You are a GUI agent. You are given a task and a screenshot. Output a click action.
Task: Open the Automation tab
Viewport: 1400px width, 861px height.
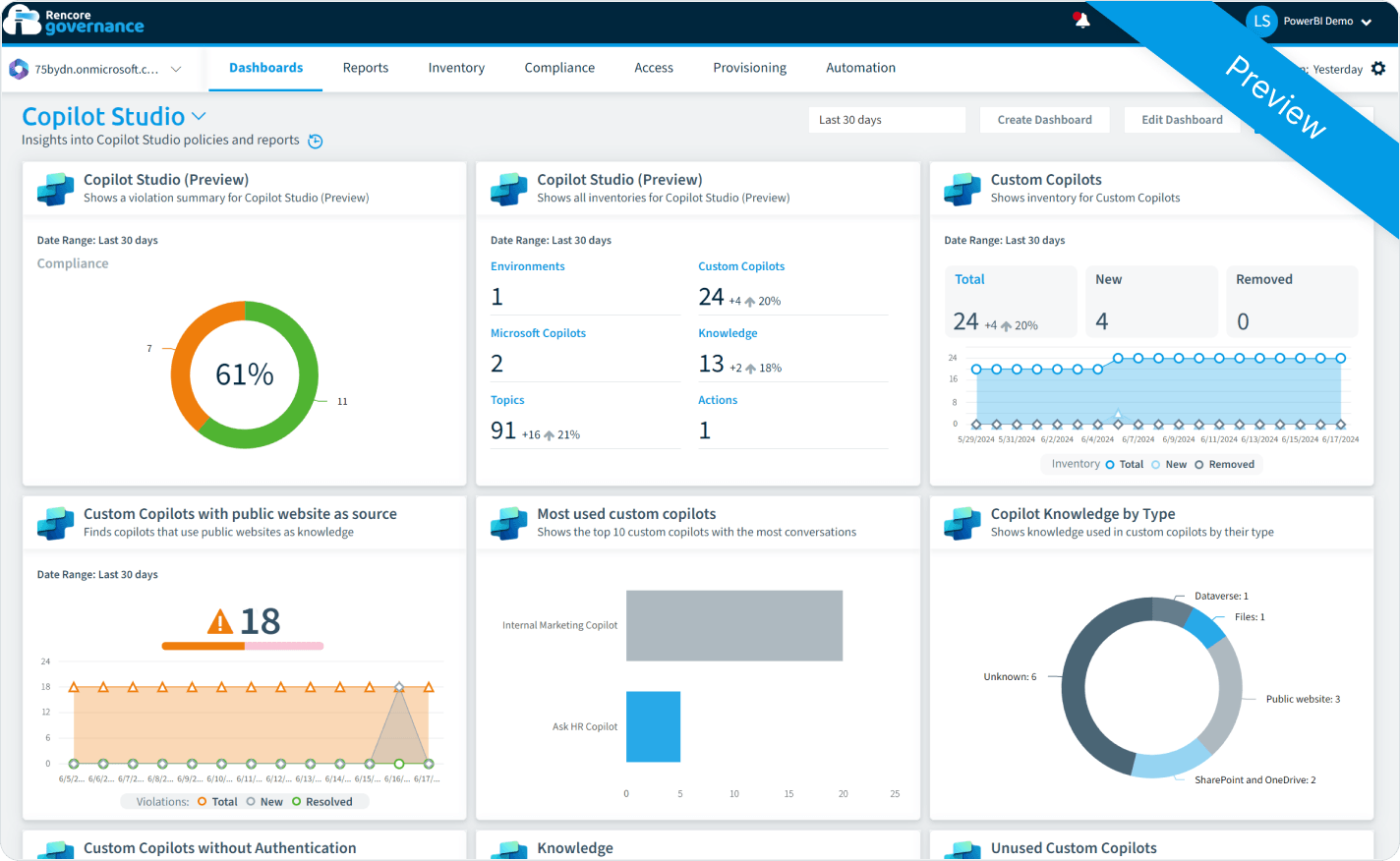click(x=860, y=68)
